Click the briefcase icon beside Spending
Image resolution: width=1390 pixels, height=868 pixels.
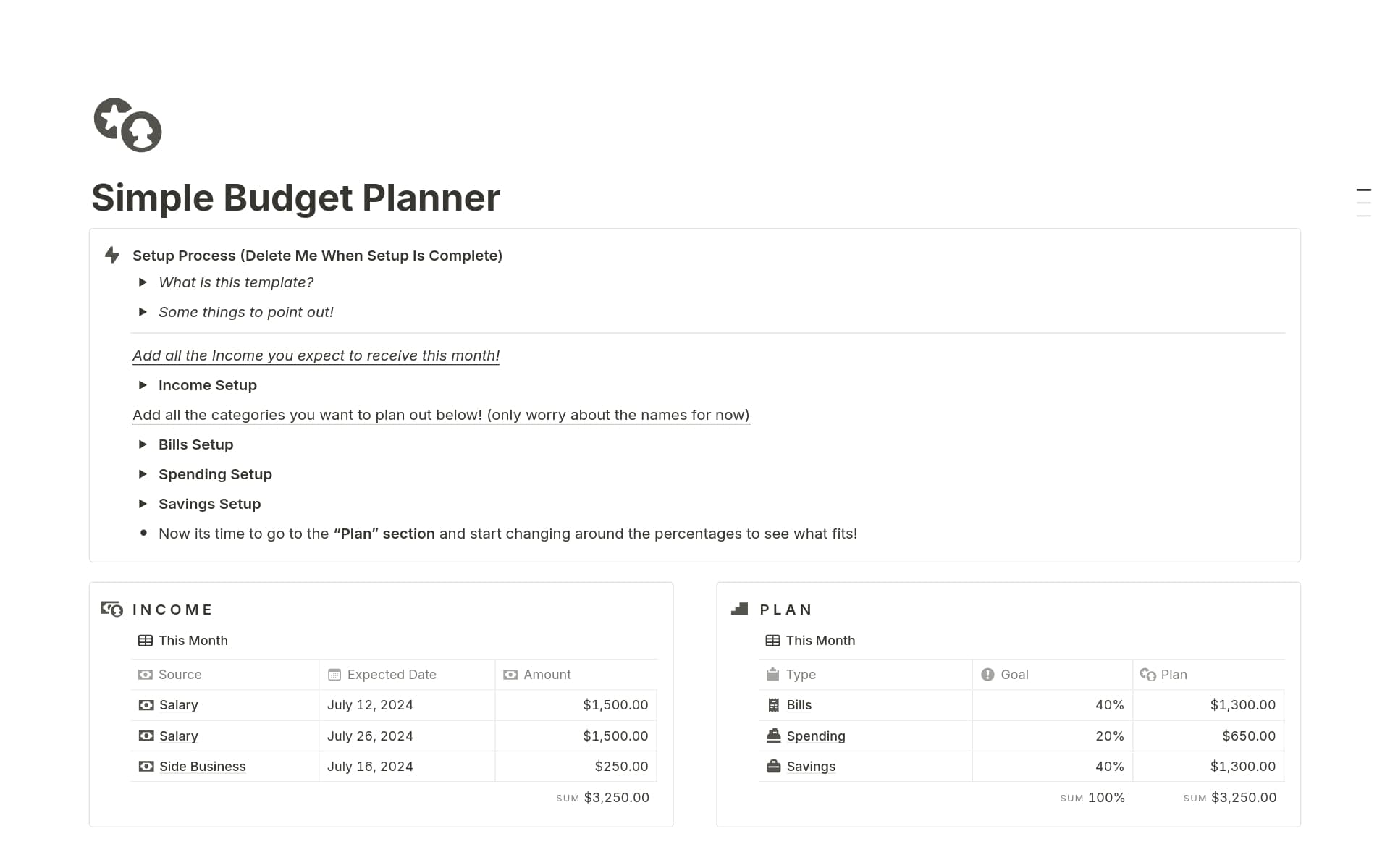[772, 736]
